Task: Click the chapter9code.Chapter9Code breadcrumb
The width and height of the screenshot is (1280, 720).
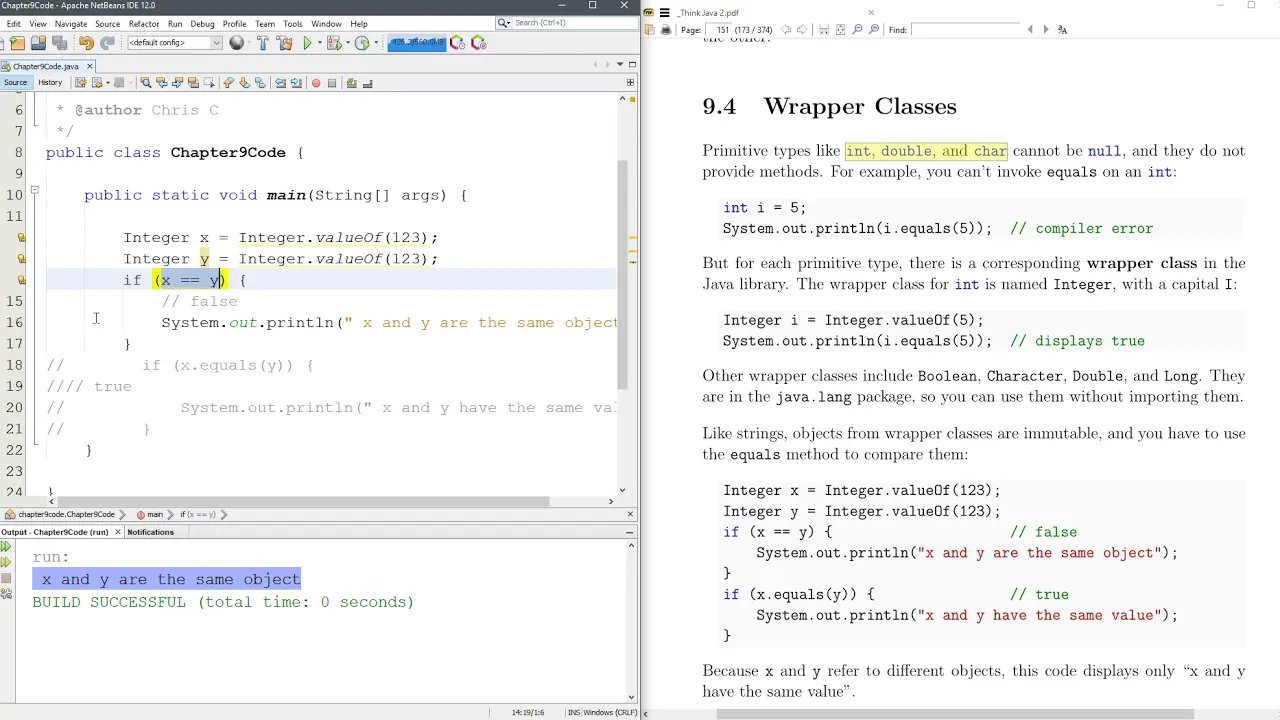Action: (x=66, y=514)
